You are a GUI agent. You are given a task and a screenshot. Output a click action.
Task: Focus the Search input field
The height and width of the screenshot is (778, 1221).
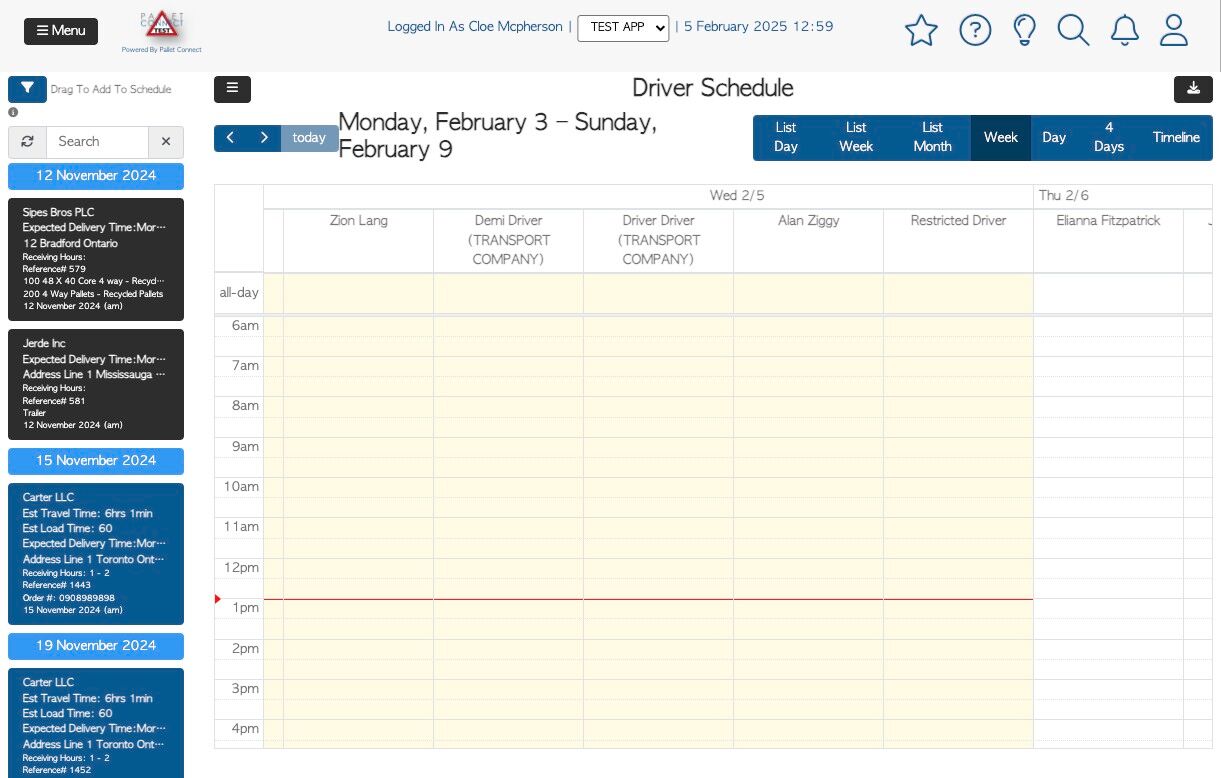coord(98,142)
